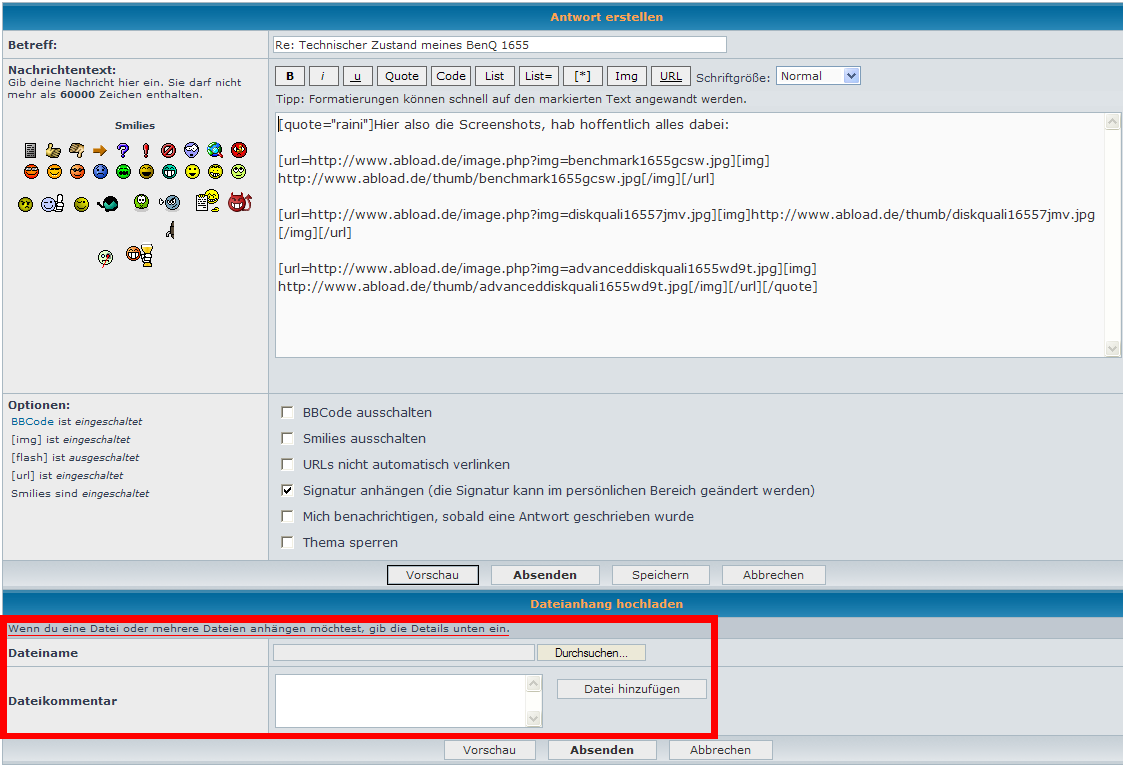Enable 'BBCode ausschalten' checkbox

[x=288, y=413]
